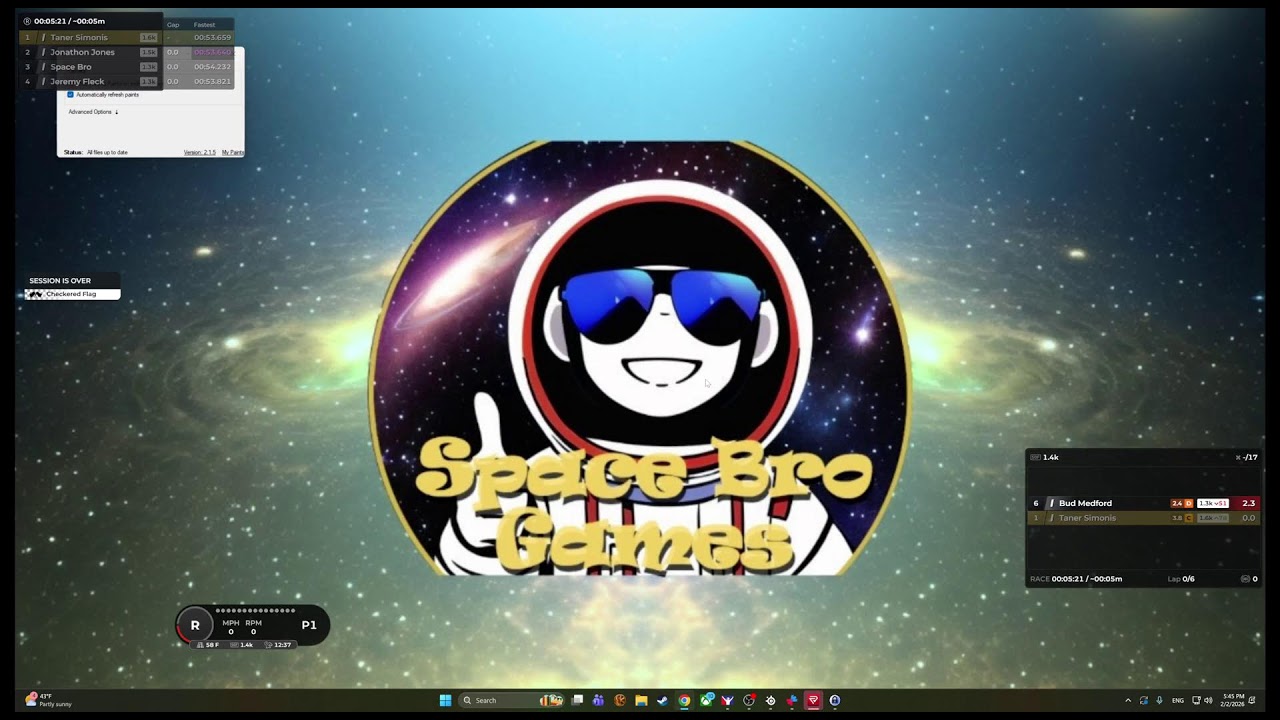This screenshot has height=720, width=1280.
Task: Click the Lap 0/6 counter
Action: coord(1181,579)
